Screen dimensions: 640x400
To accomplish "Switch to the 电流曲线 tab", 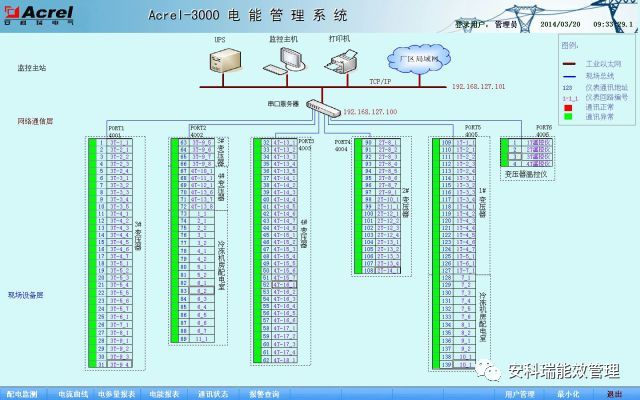I will (x=72, y=394).
